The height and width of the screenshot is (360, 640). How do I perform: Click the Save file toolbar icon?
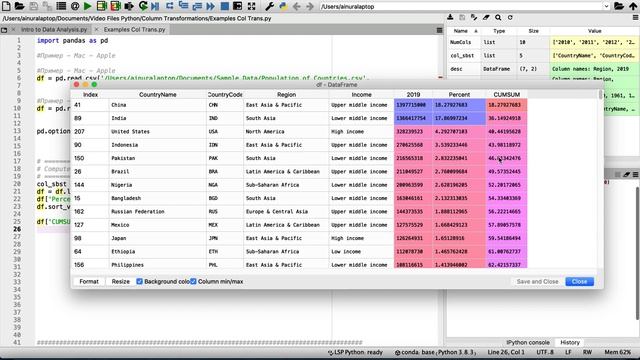33,6
